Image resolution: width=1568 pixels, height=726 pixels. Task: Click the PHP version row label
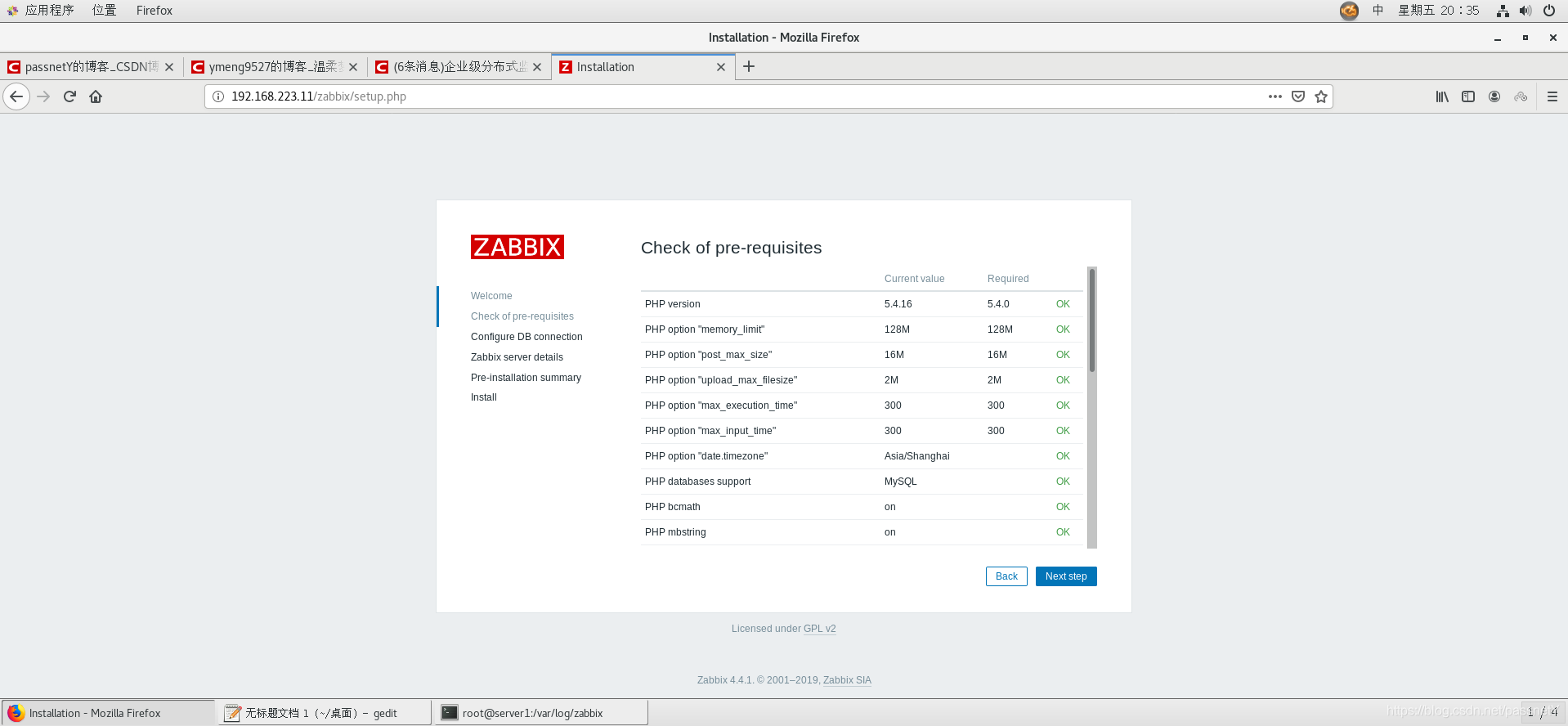click(x=673, y=304)
